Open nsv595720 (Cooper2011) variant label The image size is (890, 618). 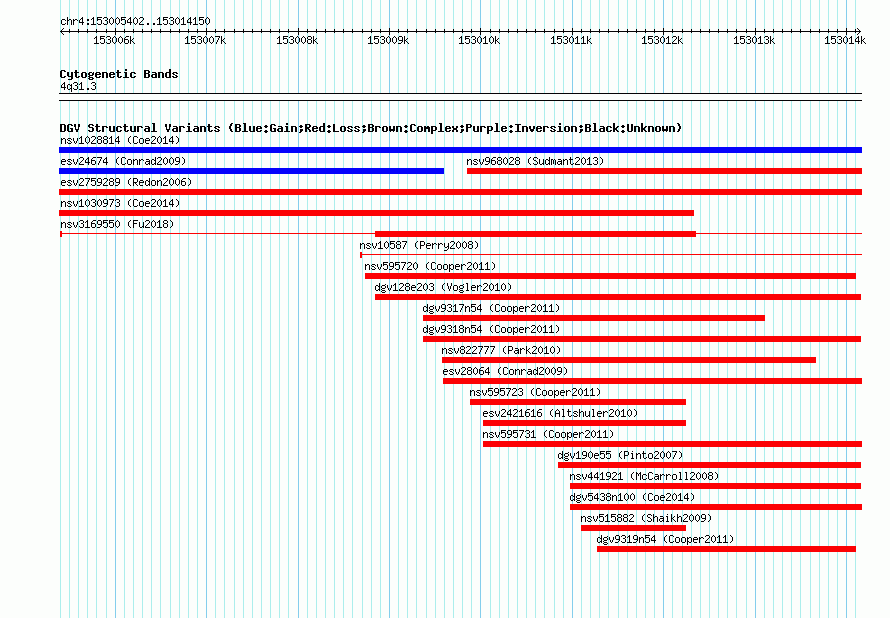pyautogui.click(x=430, y=266)
